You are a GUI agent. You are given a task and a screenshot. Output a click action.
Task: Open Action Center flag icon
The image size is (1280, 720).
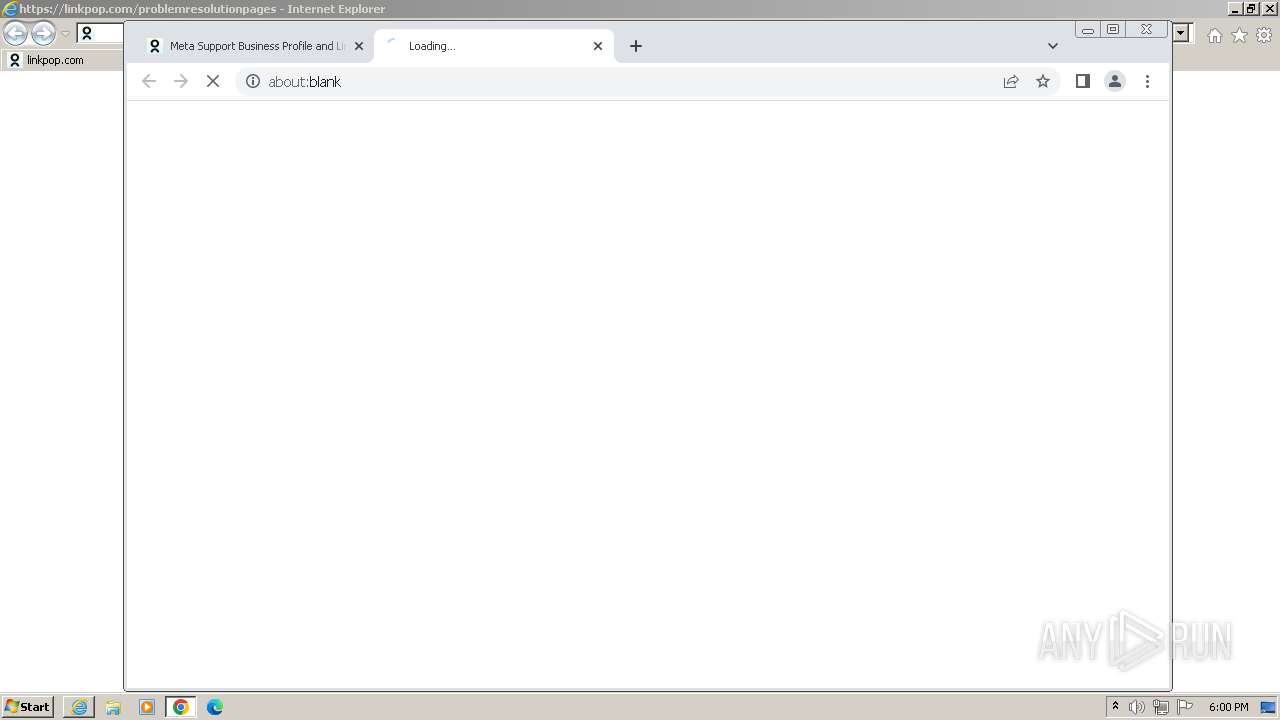(x=1185, y=707)
